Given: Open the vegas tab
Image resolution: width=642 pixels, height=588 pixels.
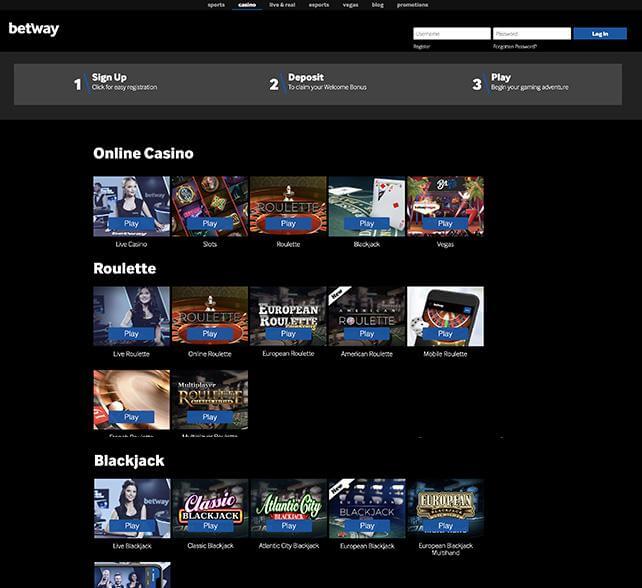Looking at the screenshot, I should pos(350,5).
